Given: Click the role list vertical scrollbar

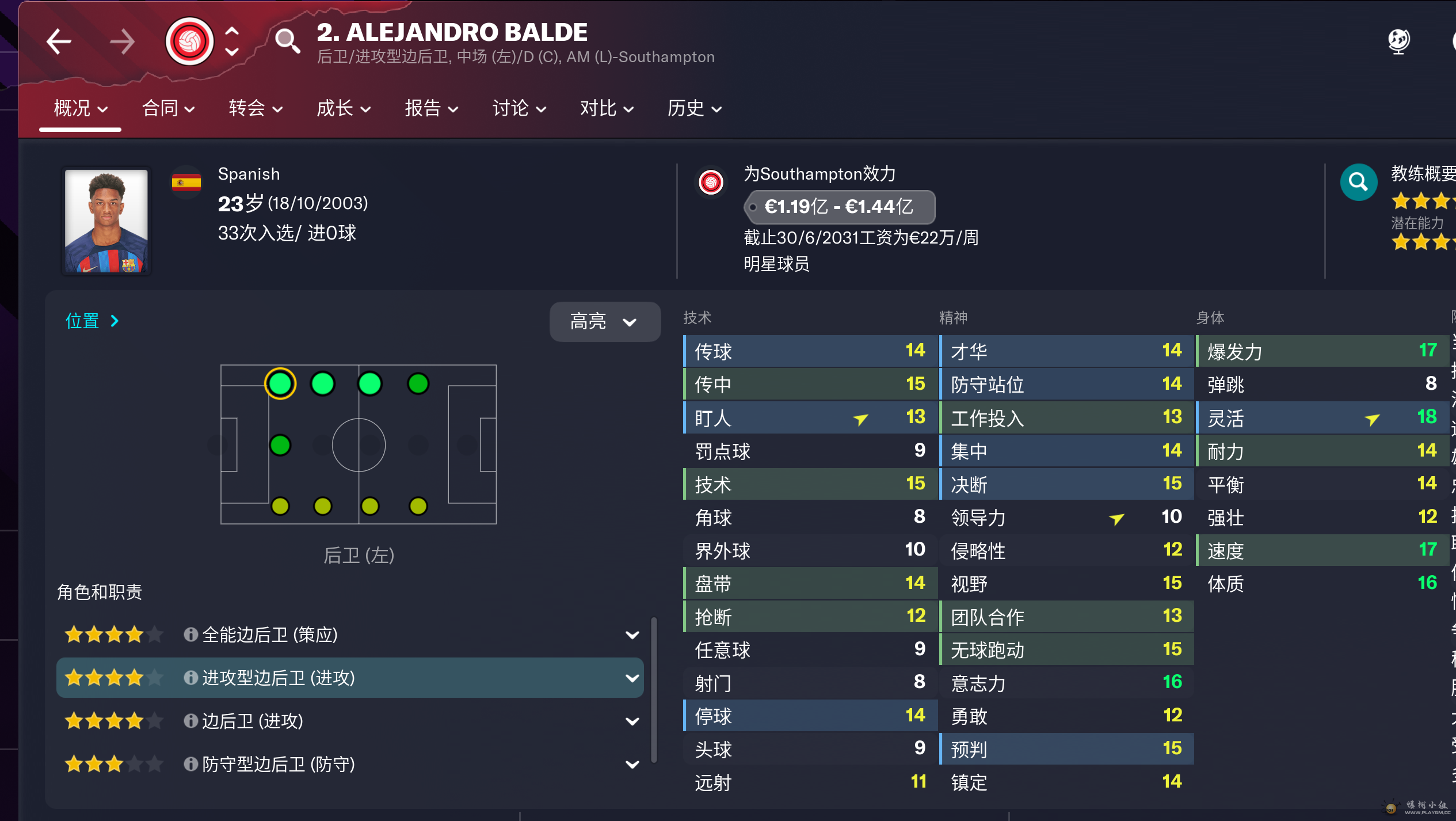Looking at the screenshot, I should pyautogui.click(x=654, y=690).
